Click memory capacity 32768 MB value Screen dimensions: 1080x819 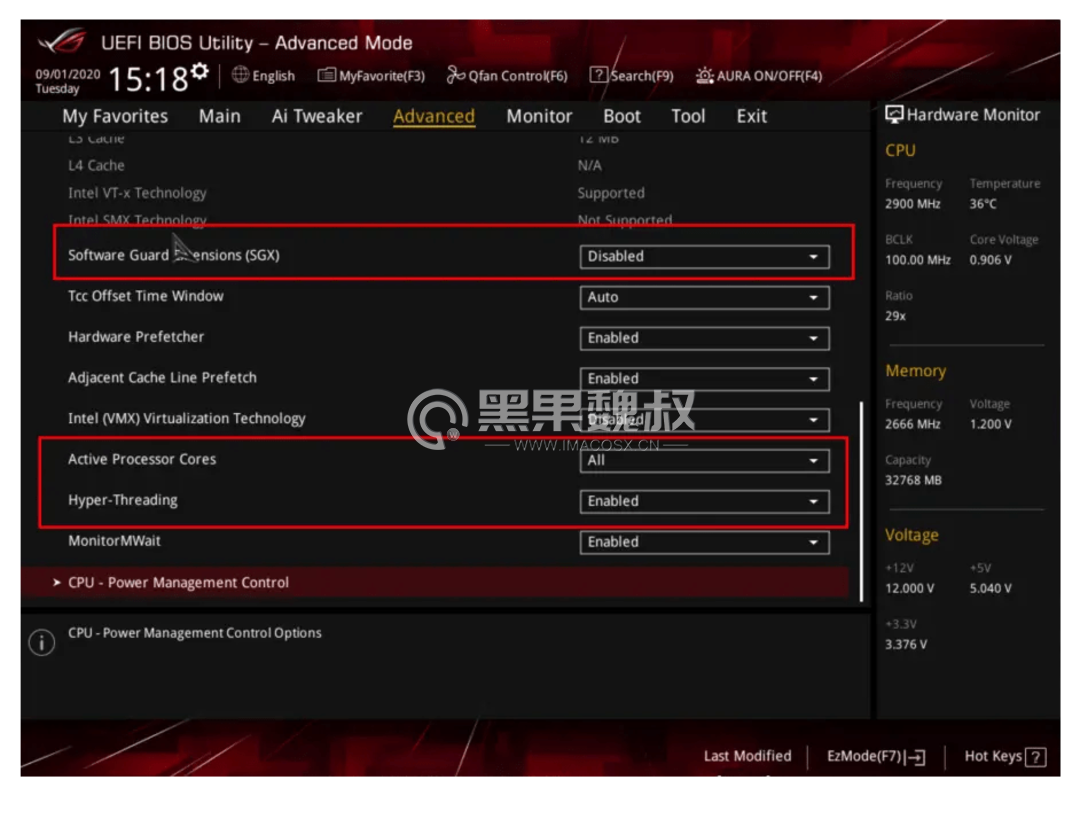click(x=913, y=480)
